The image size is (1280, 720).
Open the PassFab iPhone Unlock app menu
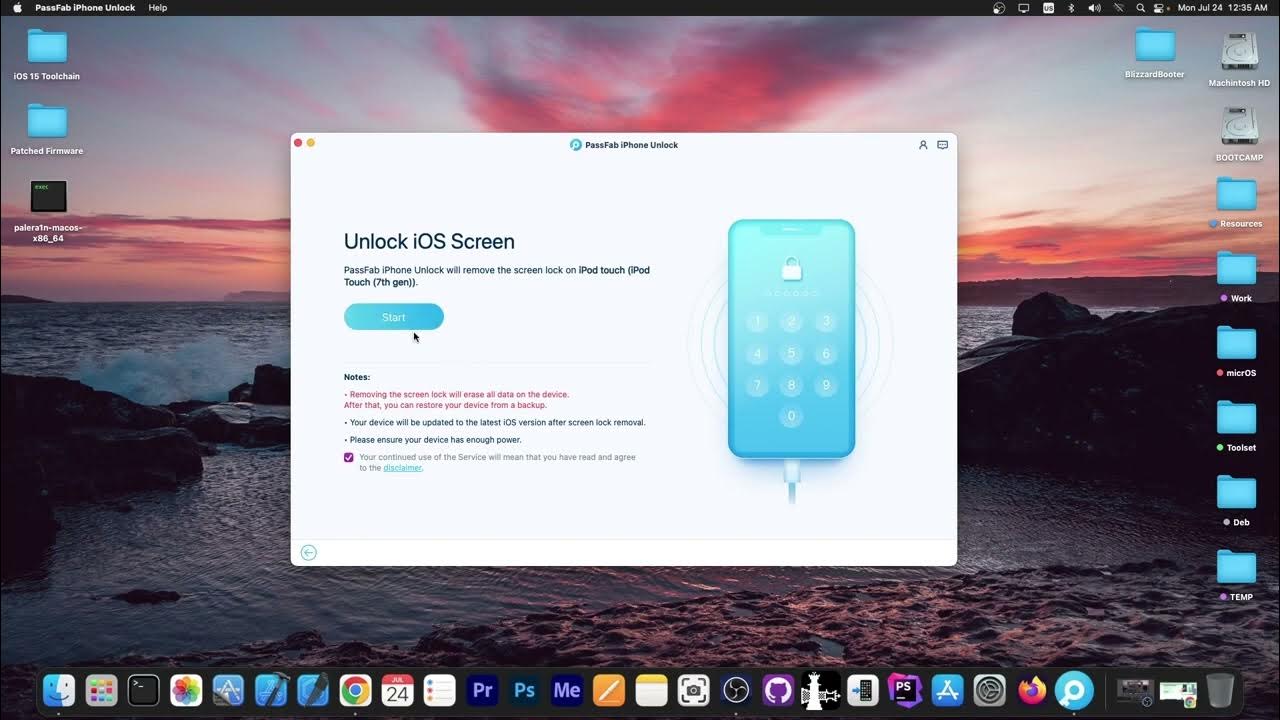coord(85,7)
